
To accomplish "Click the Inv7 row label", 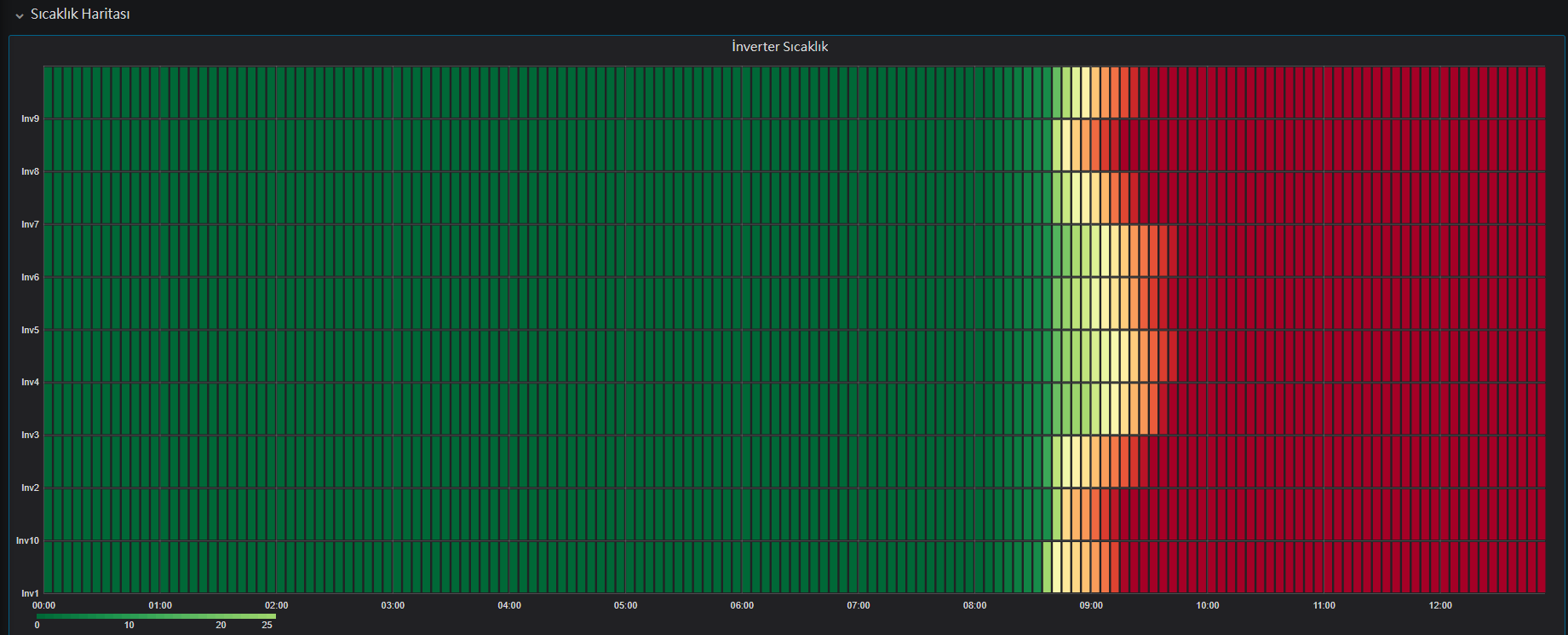I will pos(31,225).
